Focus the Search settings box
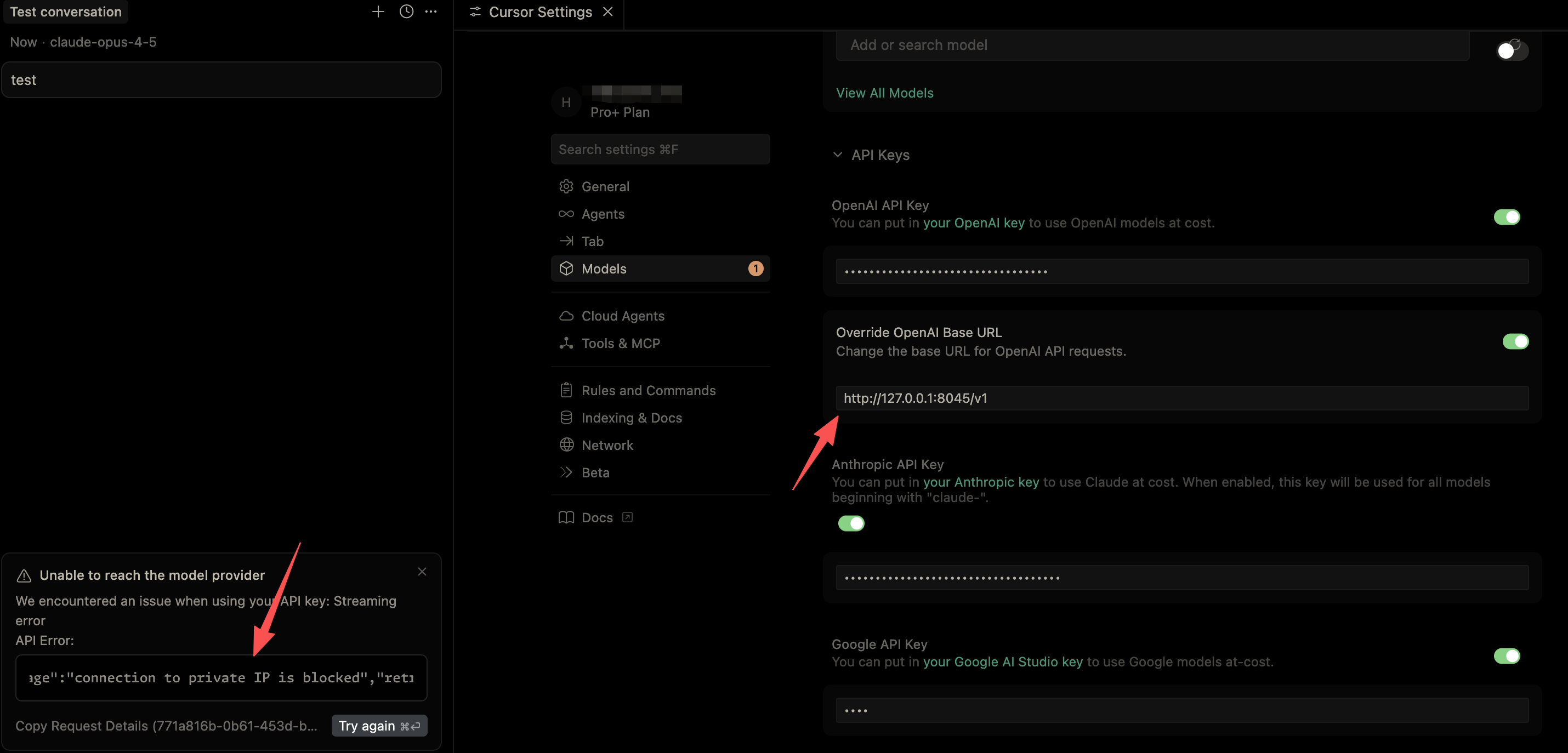1568x753 pixels. (x=660, y=149)
